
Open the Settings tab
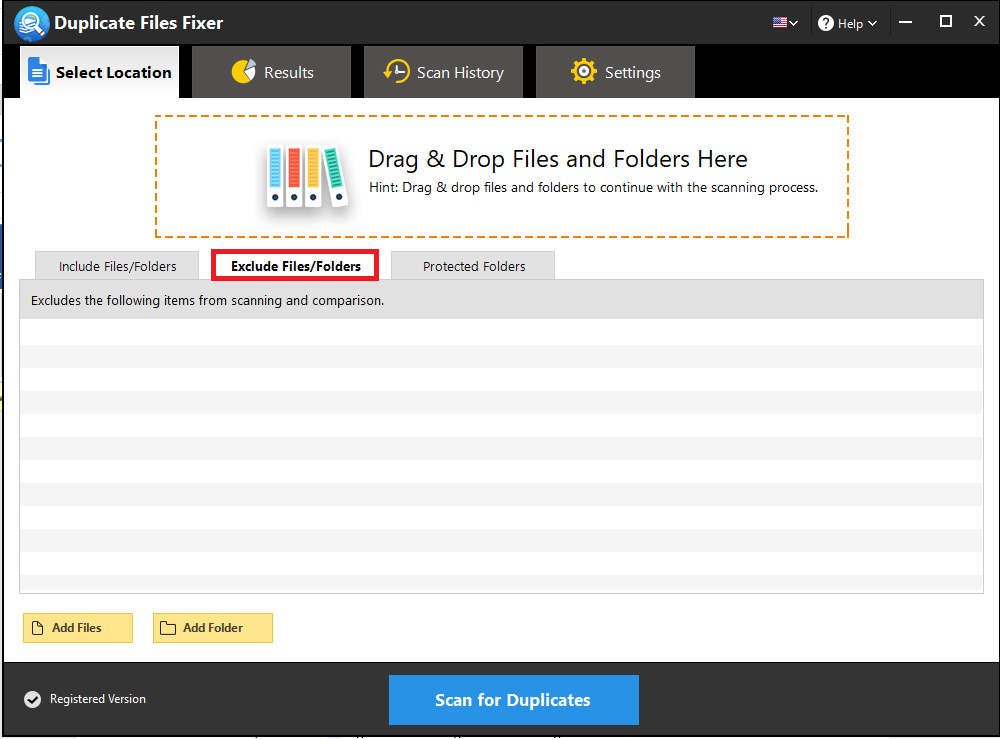(615, 72)
